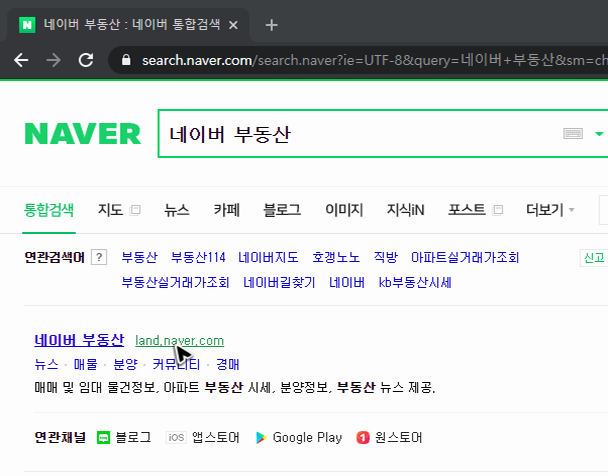The image size is (608, 476).
Task: Switch to the 뉴스 search tab
Action: (177, 210)
